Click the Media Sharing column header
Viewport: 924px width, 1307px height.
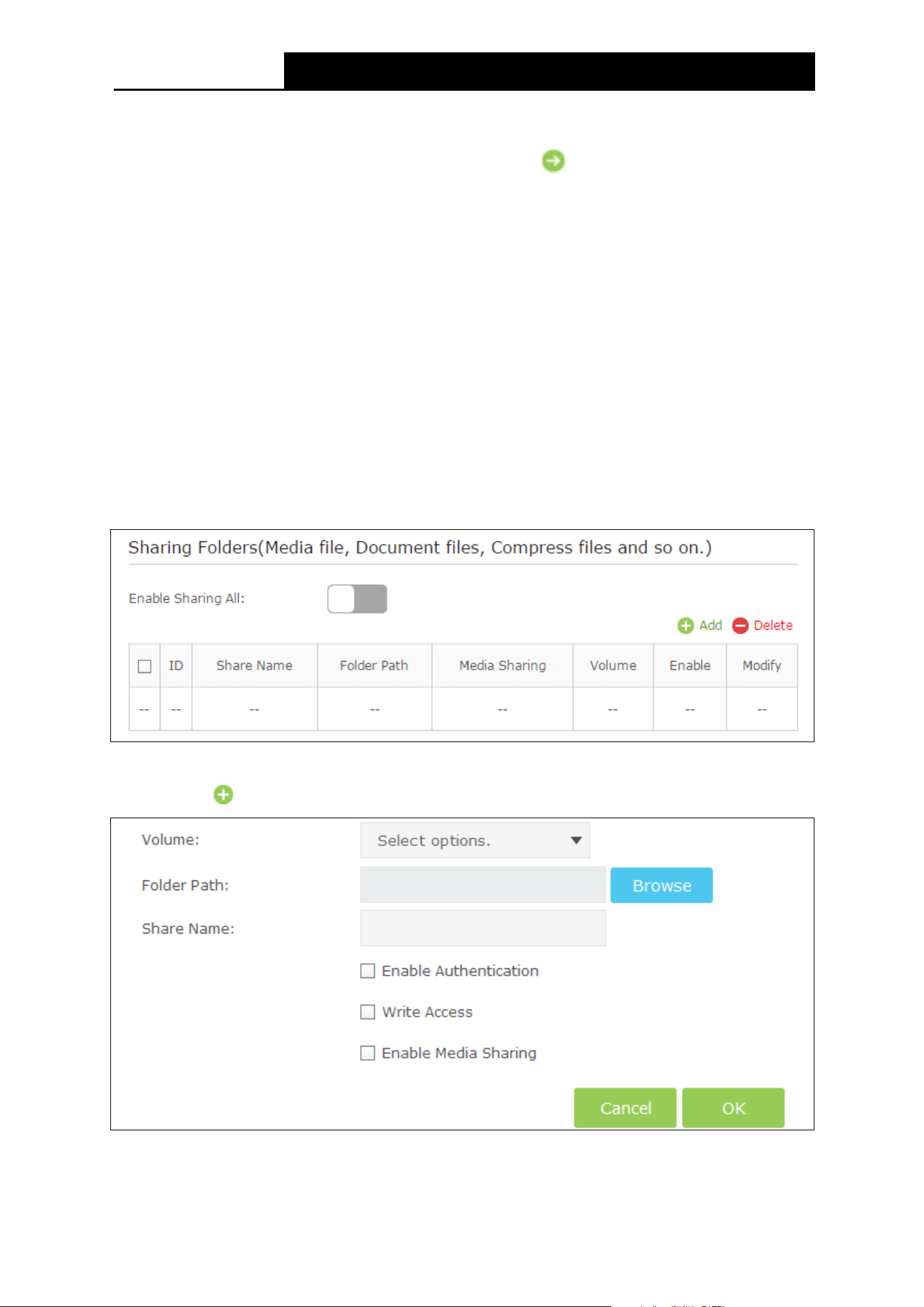click(x=502, y=665)
